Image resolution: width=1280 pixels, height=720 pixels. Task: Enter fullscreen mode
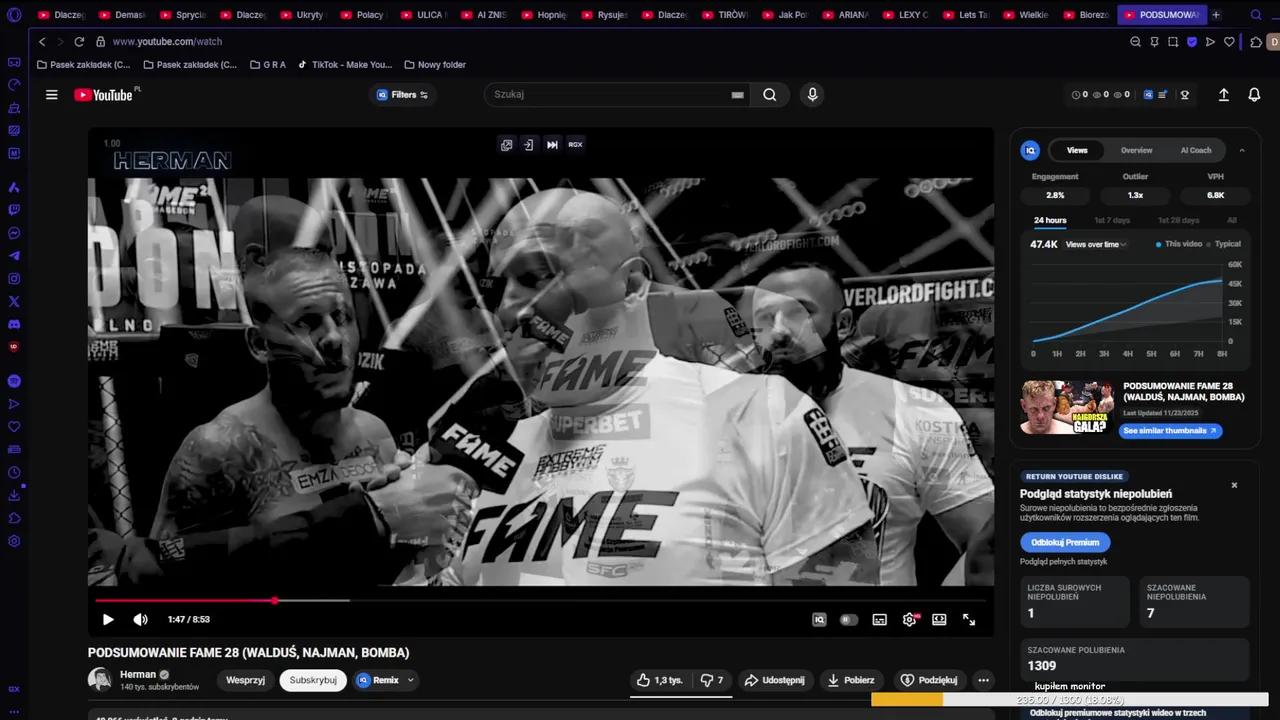969,620
